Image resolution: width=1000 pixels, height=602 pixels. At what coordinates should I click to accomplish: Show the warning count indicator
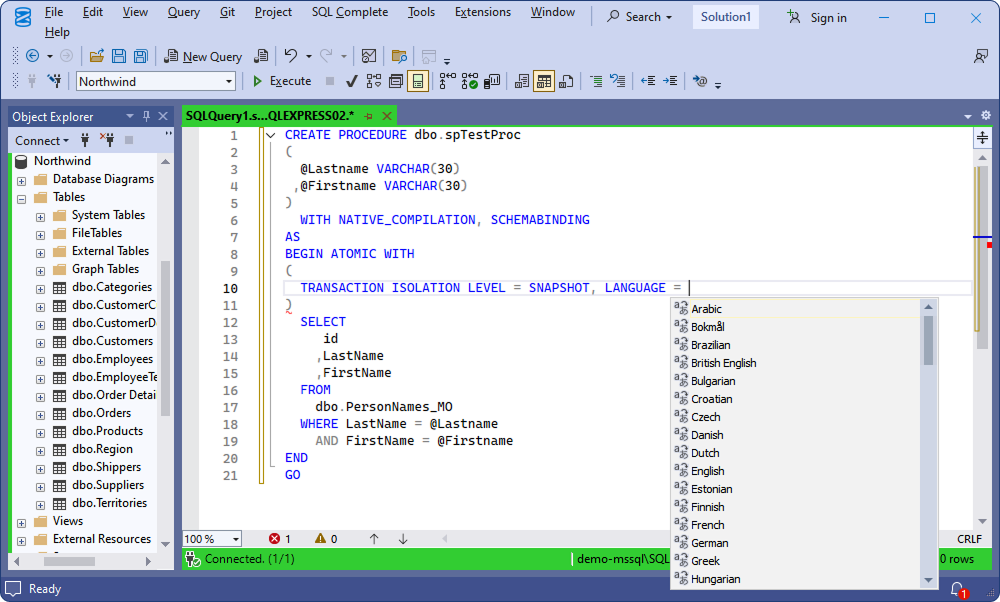coord(326,539)
